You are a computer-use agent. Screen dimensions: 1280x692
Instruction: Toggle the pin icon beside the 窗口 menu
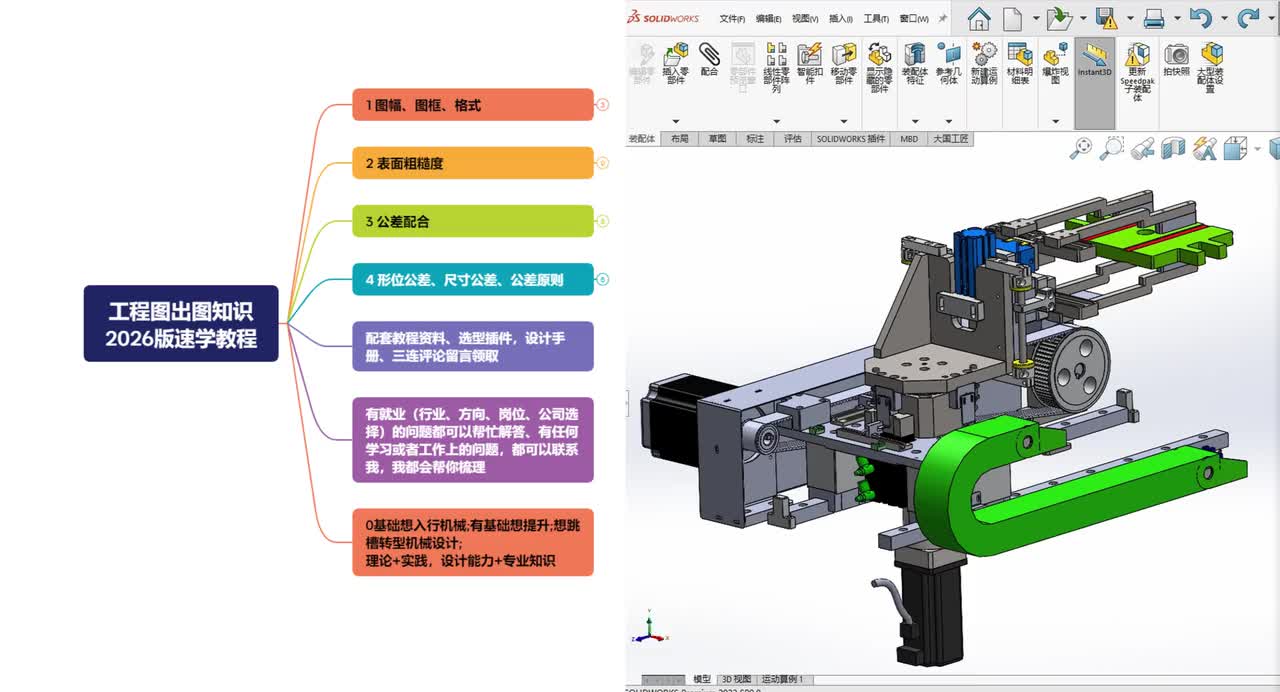pyautogui.click(x=942, y=18)
